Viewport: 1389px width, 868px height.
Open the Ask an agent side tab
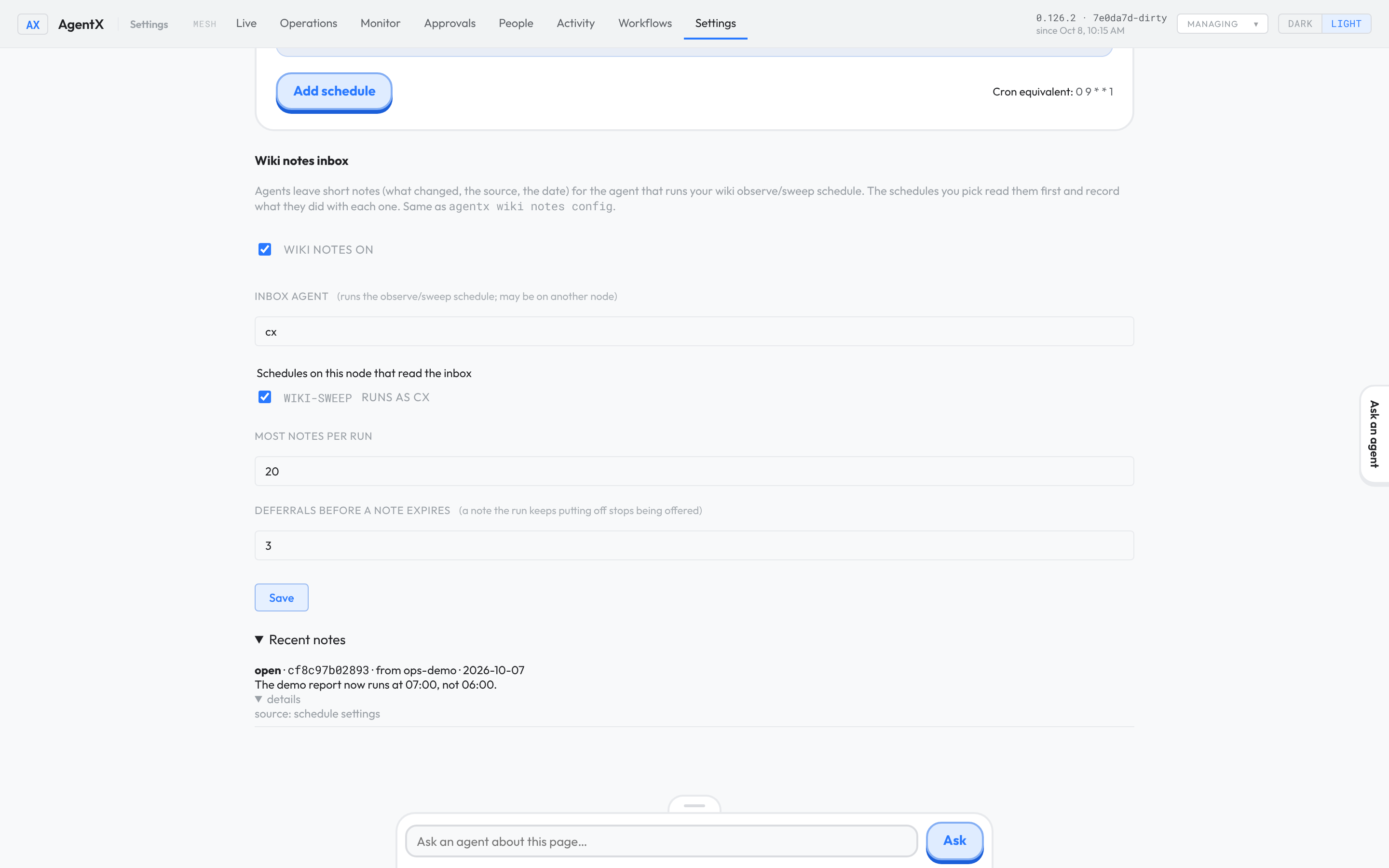click(x=1374, y=434)
